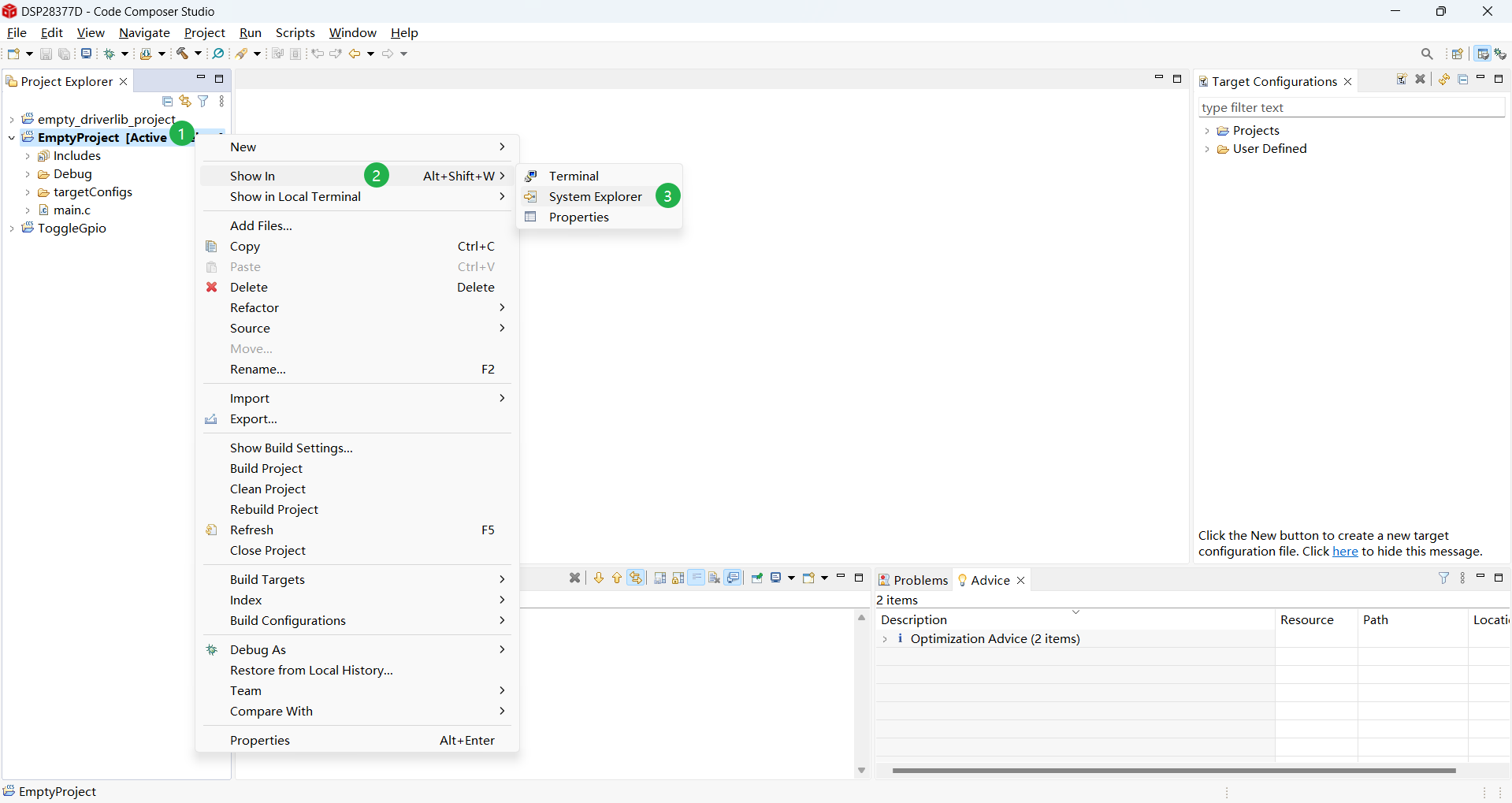
Task: Click the pin console icon
Action: (756, 578)
